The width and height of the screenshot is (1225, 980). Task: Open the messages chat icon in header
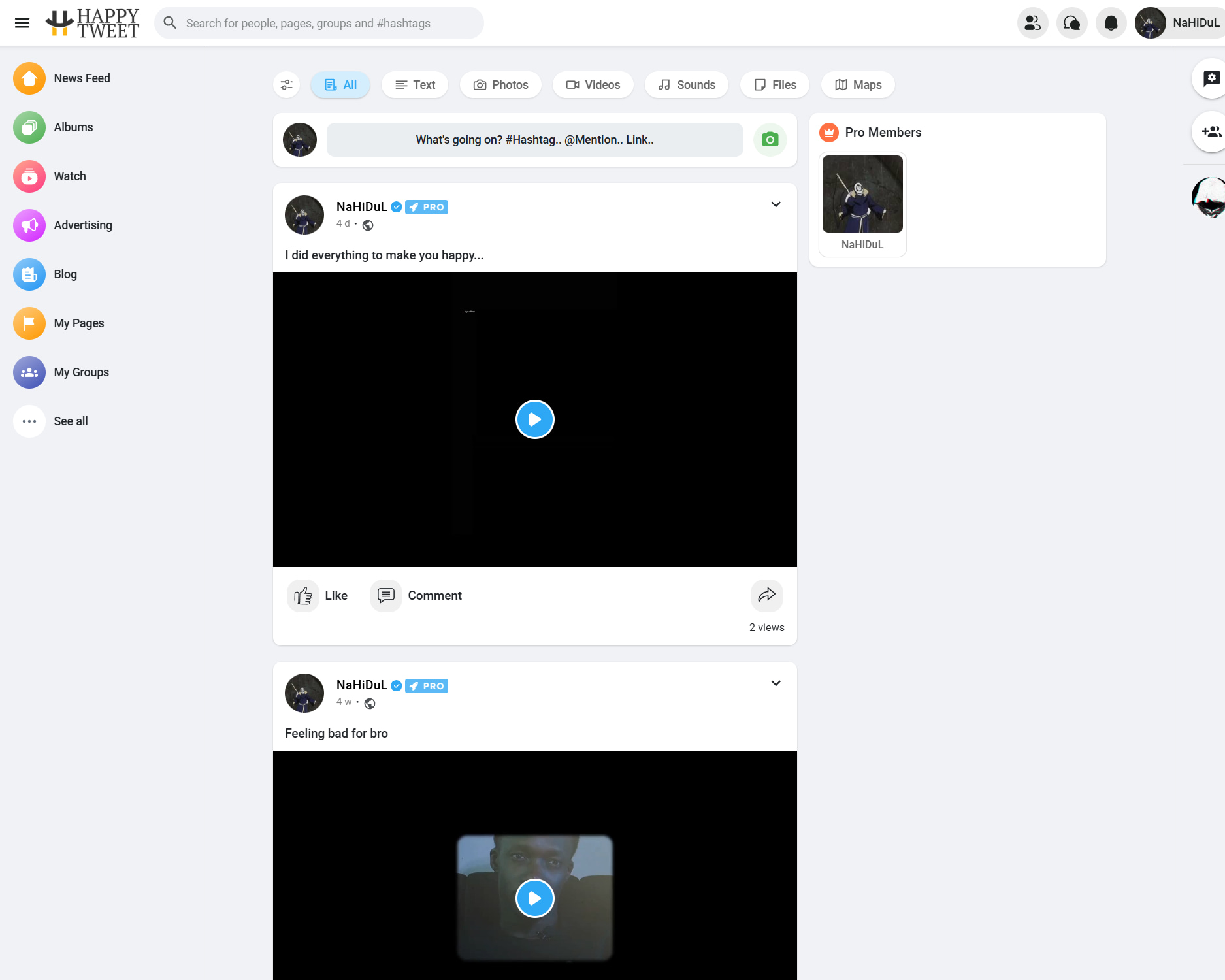coord(1071,23)
